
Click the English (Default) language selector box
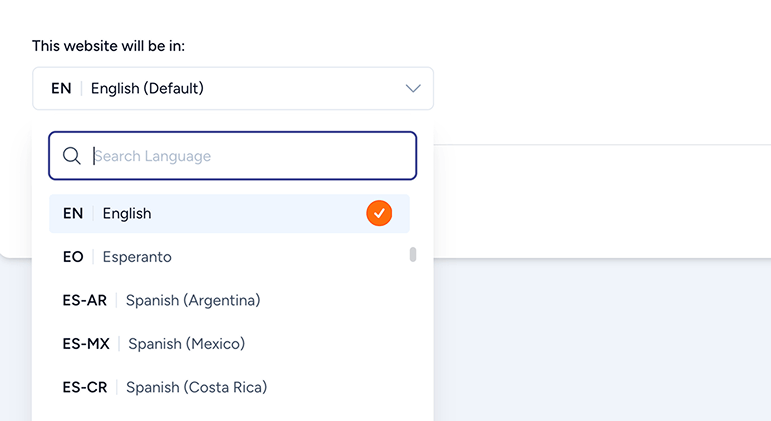[x=232, y=88]
